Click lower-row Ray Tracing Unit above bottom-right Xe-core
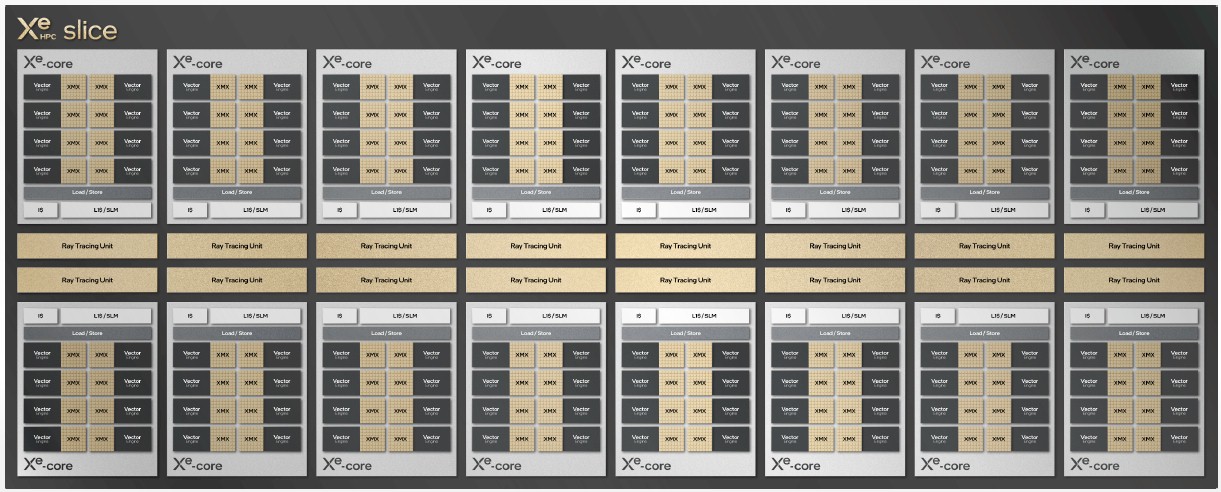 1134,280
